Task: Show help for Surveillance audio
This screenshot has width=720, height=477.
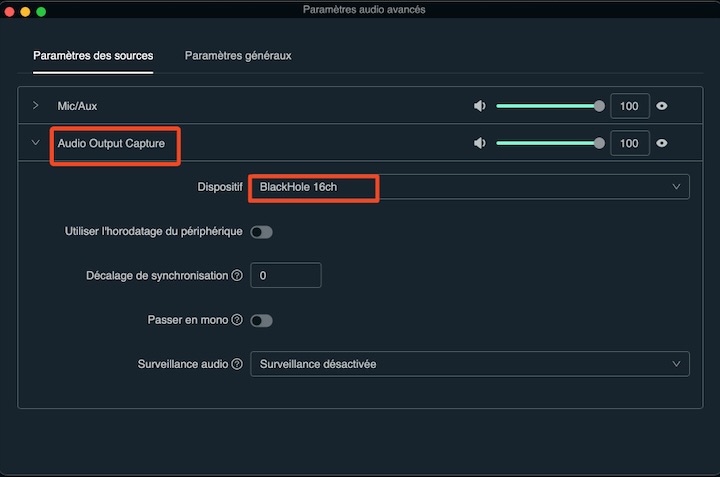Action: coord(237,364)
